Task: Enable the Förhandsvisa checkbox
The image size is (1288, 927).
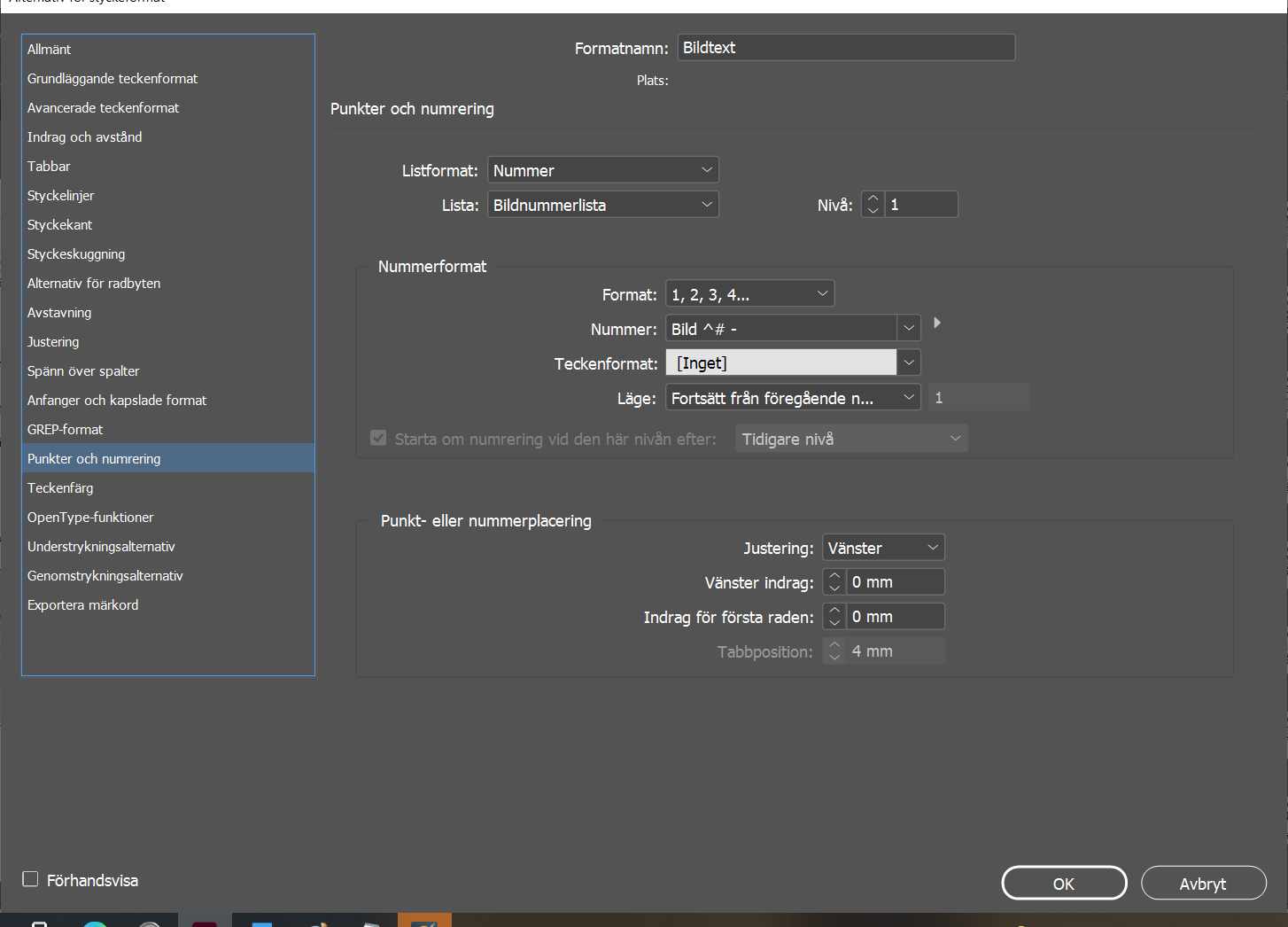Action: (x=30, y=878)
